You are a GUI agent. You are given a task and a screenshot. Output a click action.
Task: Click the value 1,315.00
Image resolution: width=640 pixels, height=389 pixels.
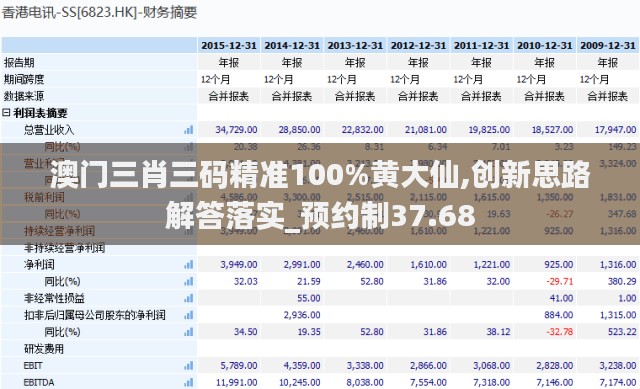tap(618, 315)
